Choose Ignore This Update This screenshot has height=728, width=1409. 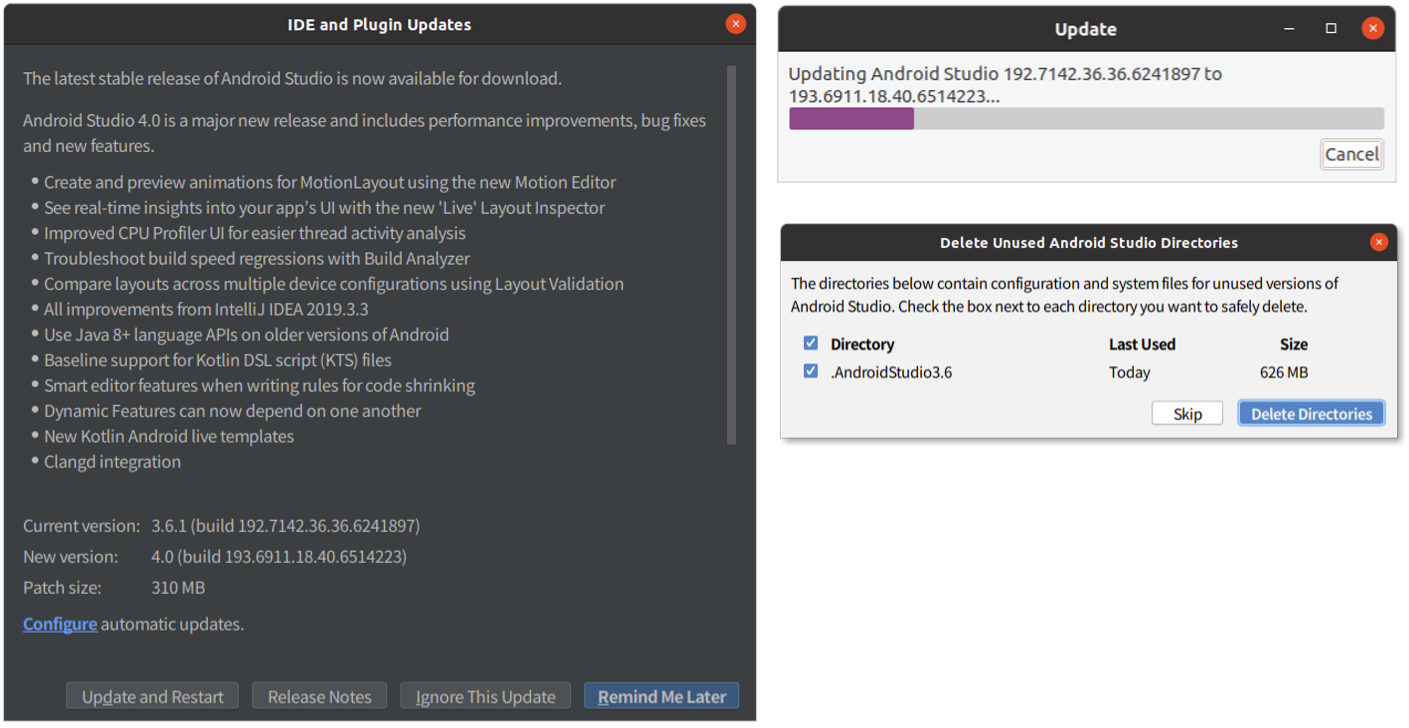(x=486, y=696)
